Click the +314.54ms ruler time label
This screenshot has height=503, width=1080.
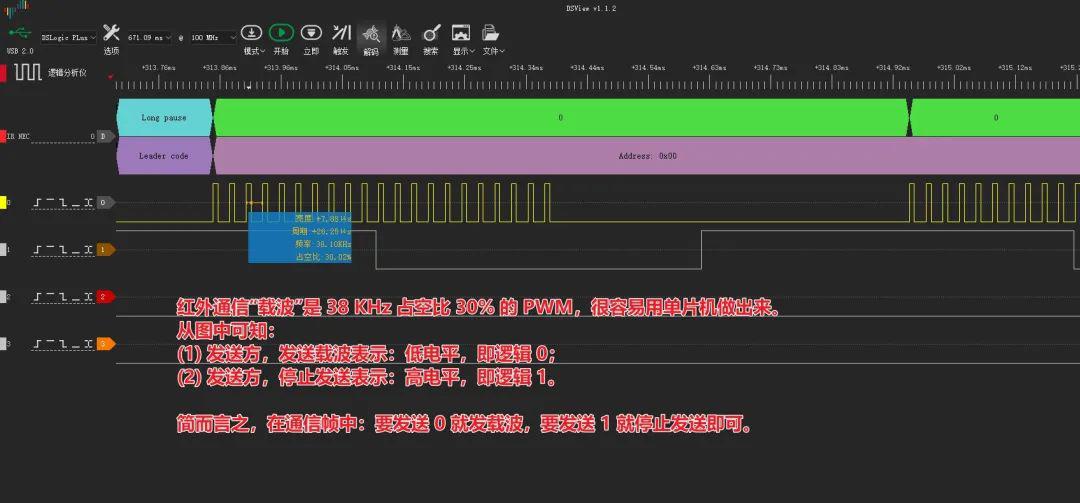coord(648,68)
